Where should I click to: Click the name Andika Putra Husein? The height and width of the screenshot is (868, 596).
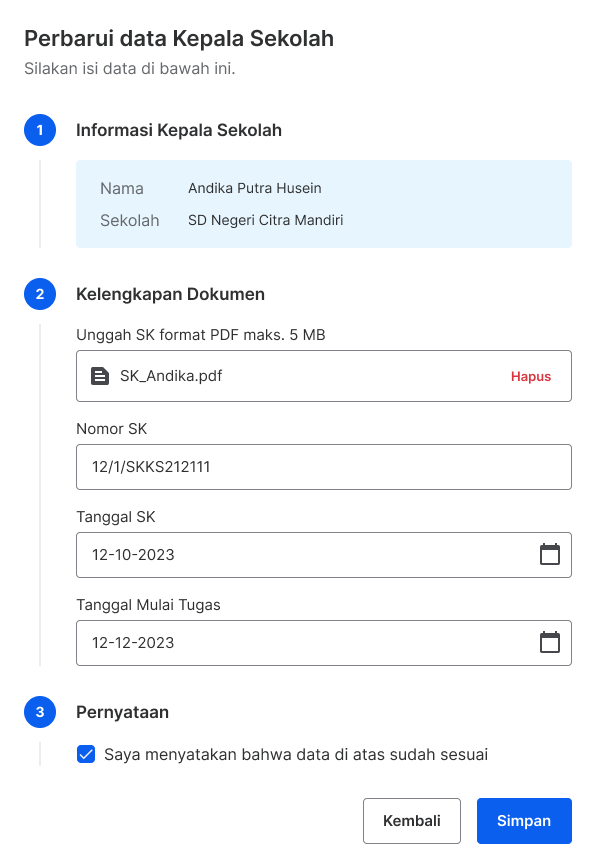click(x=255, y=188)
